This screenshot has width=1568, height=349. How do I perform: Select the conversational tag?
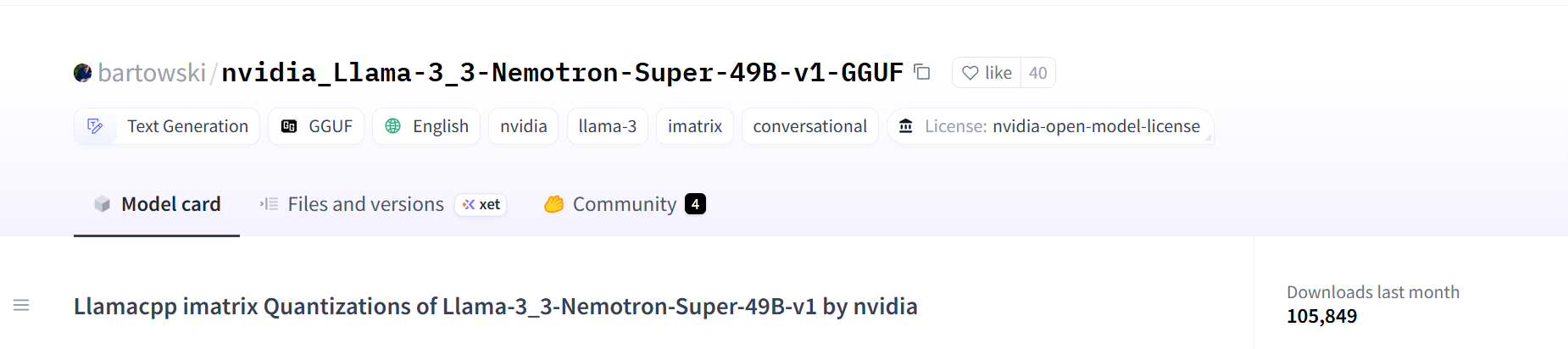810,126
